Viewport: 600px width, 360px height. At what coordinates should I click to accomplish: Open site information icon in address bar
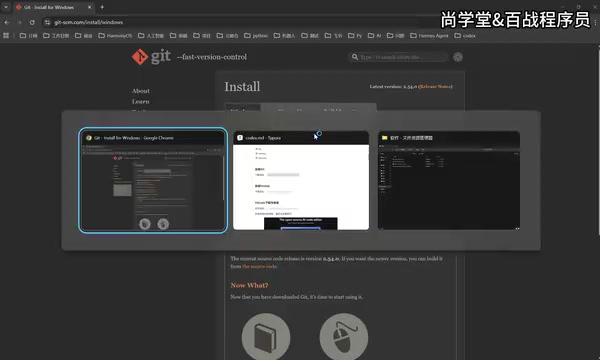(x=47, y=23)
